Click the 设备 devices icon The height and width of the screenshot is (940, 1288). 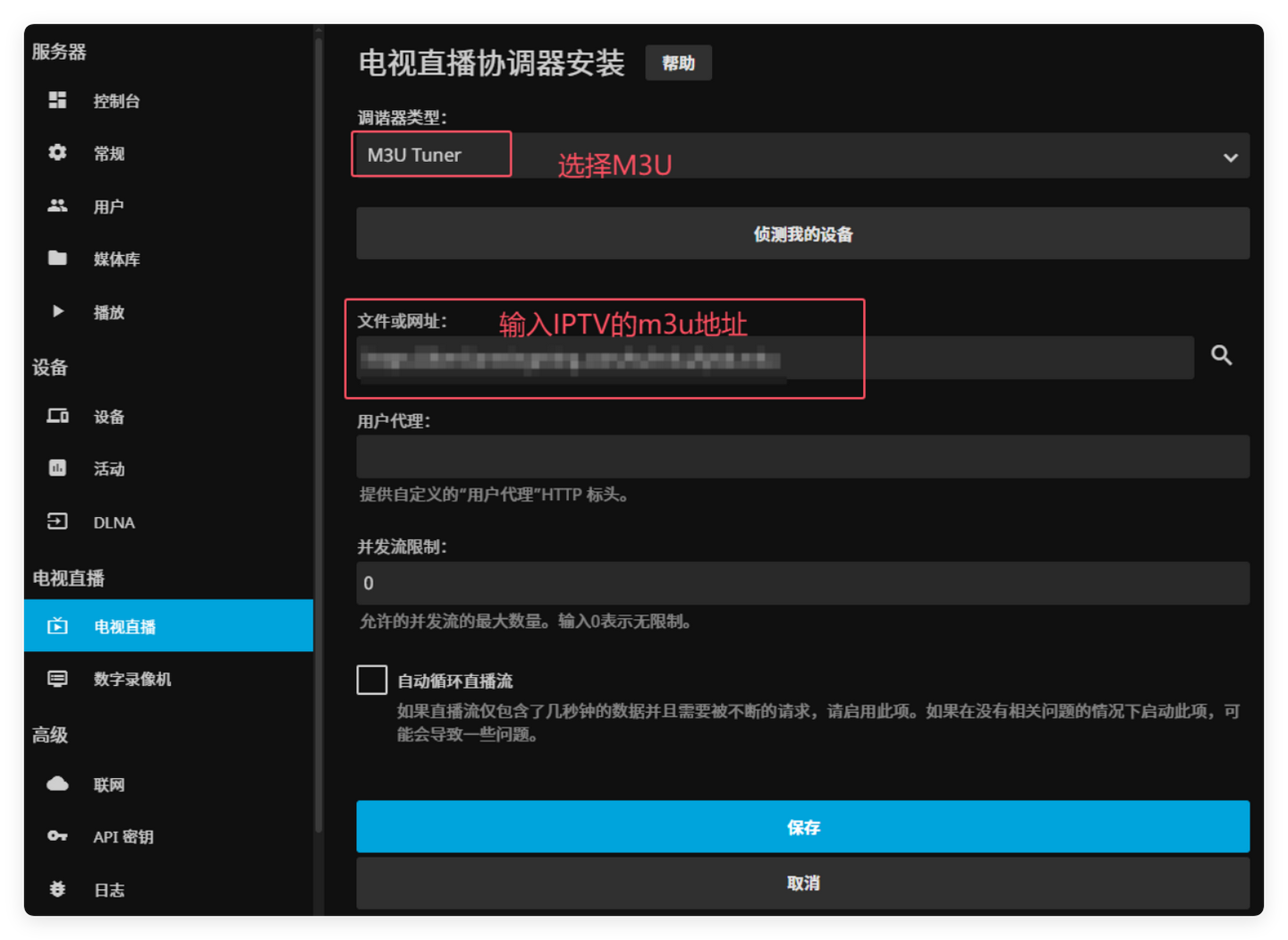56,415
